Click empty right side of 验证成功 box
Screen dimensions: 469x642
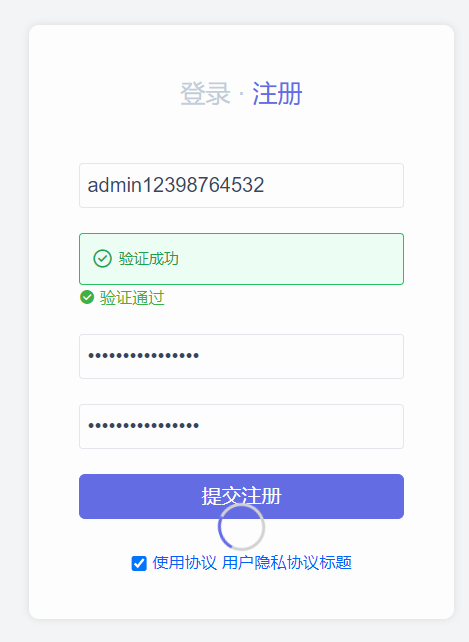click(x=307, y=259)
